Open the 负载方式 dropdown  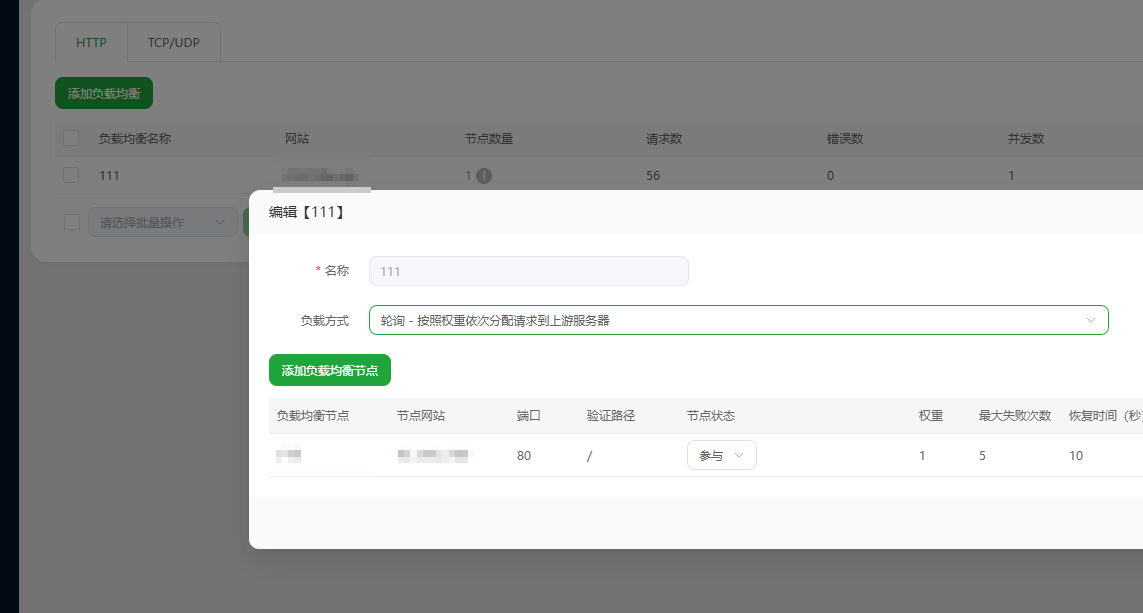[x=738, y=320]
